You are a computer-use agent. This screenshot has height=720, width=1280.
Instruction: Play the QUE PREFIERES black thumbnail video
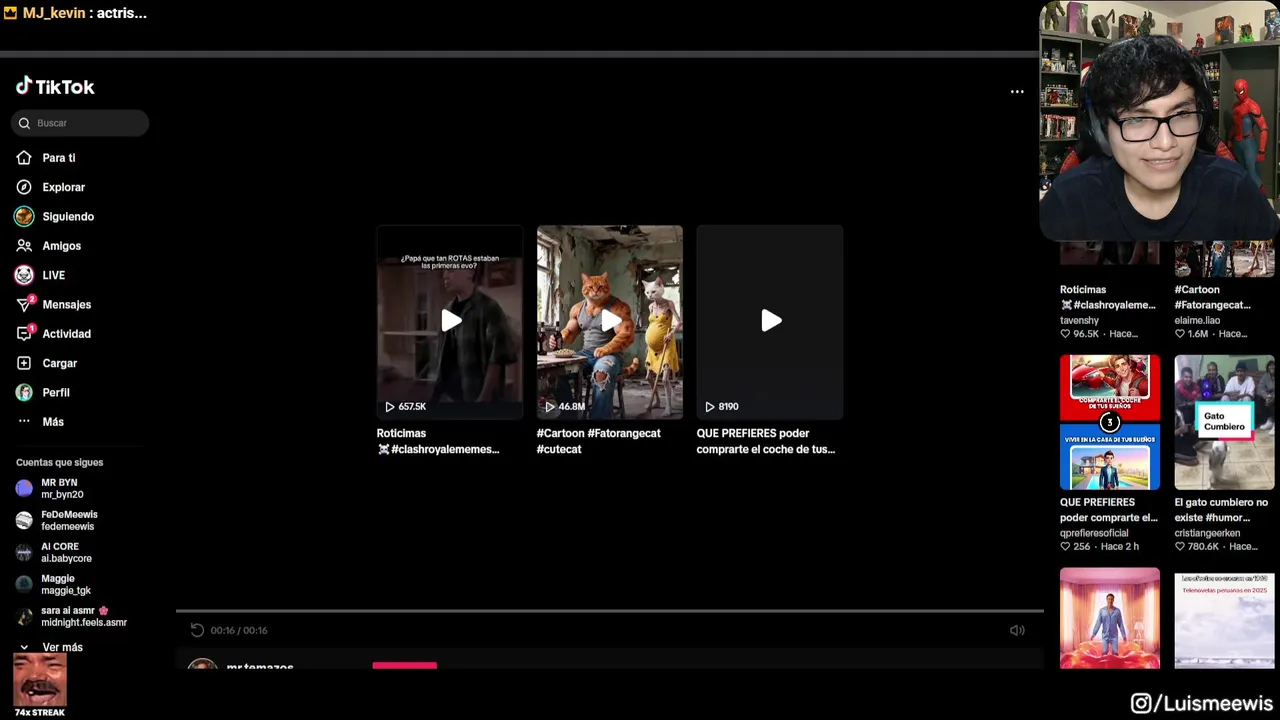click(770, 321)
